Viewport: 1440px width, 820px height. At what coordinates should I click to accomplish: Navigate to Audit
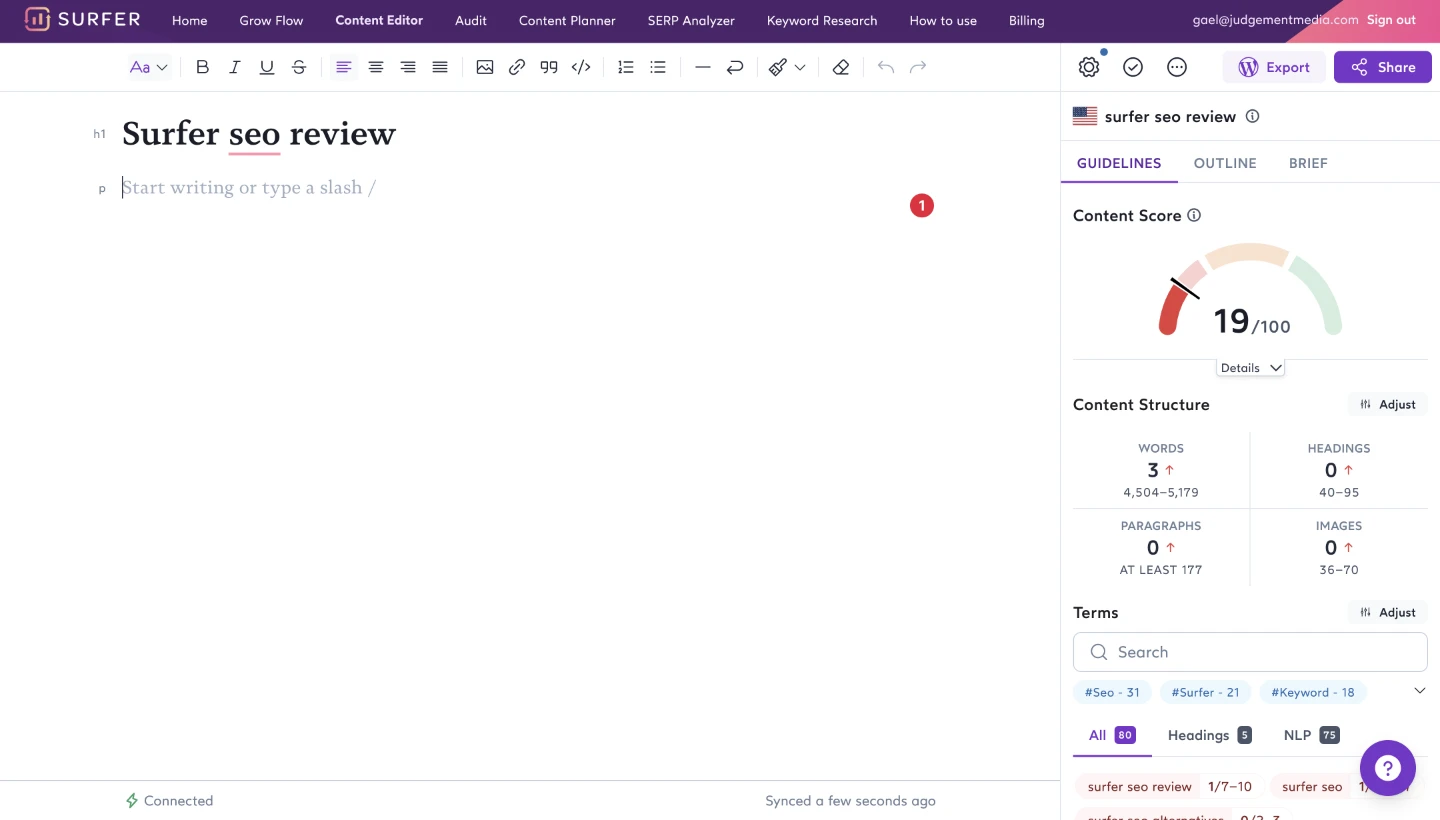click(x=471, y=20)
